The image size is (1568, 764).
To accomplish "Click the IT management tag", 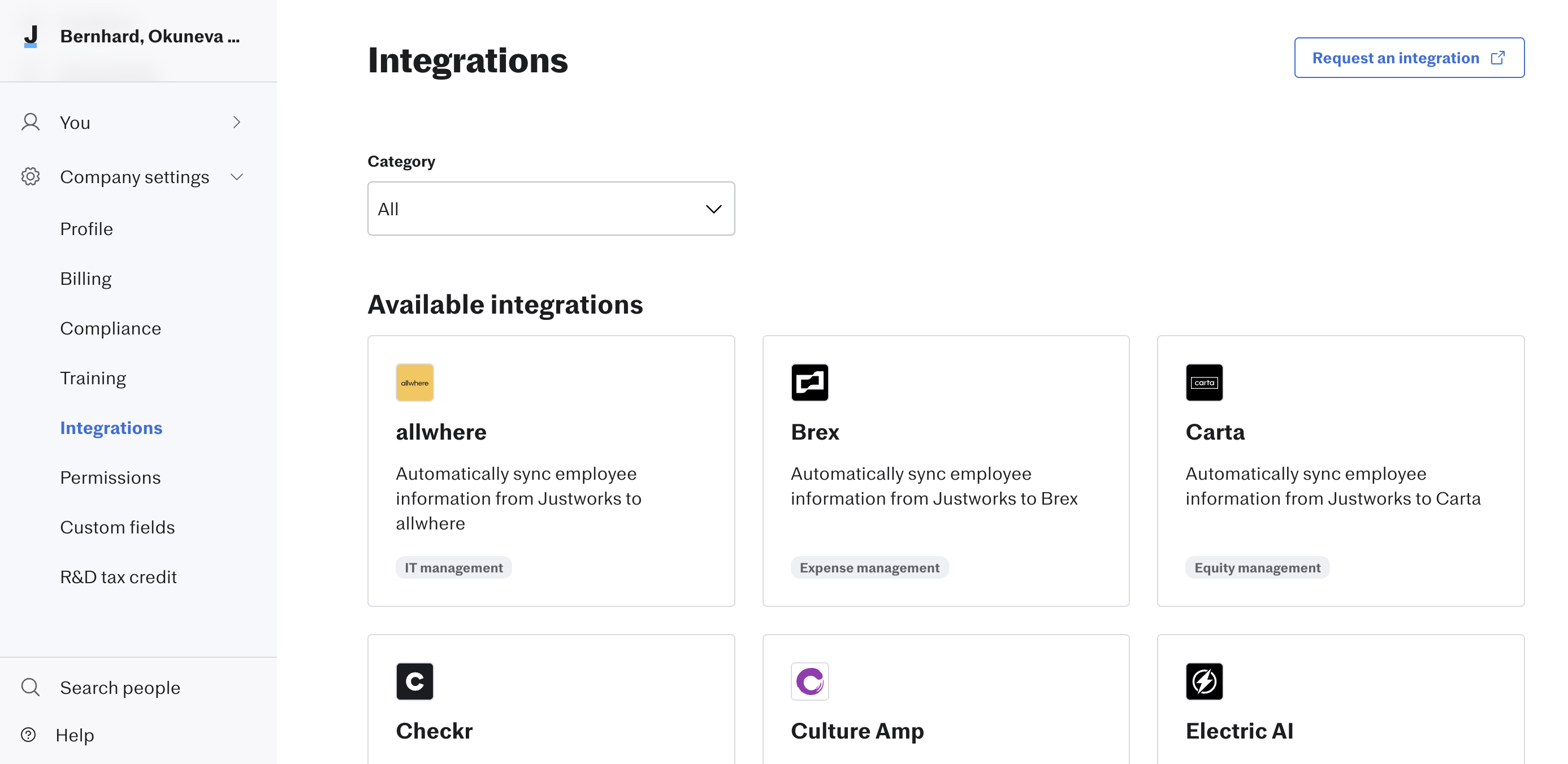I will (x=453, y=567).
